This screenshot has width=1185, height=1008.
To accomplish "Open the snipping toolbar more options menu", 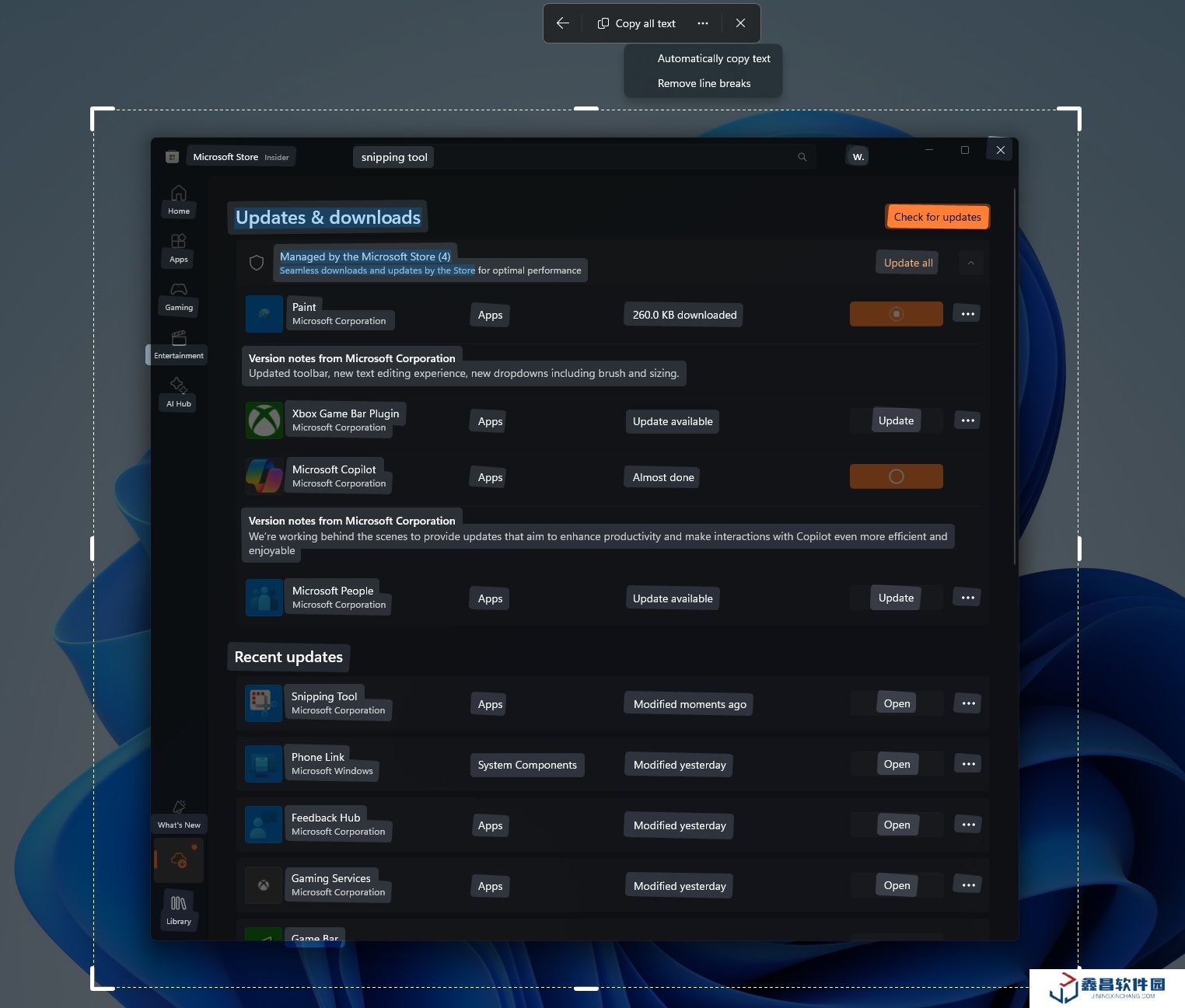I will [703, 23].
